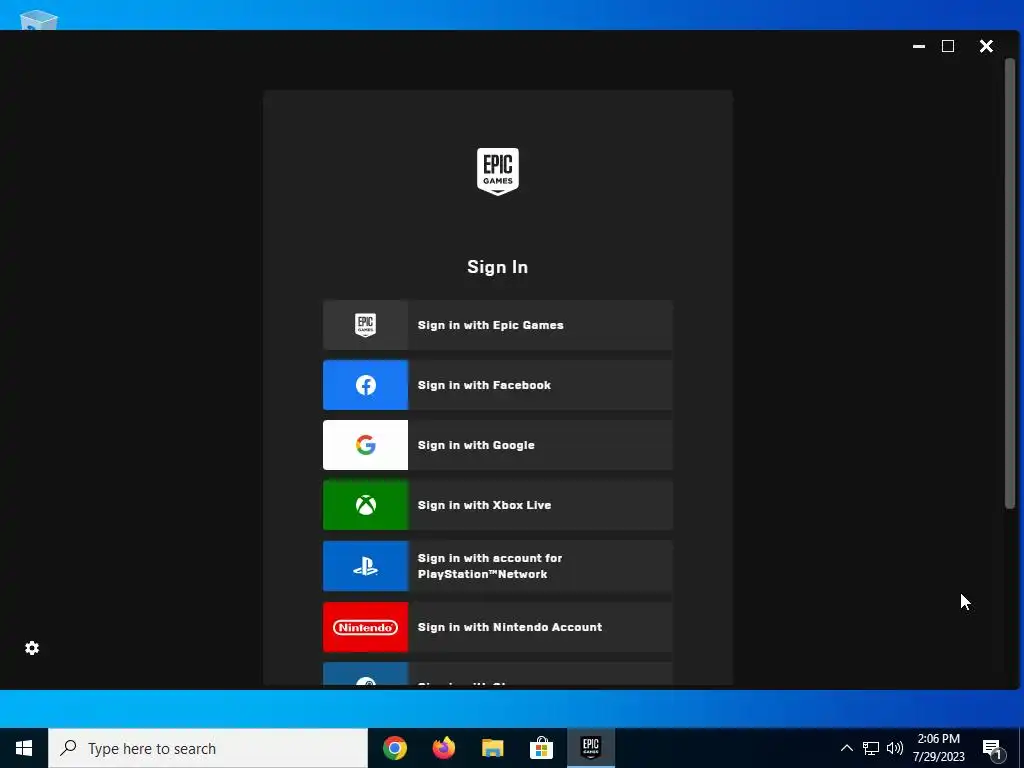The height and width of the screenshot is (768, 1024).
Task: Launch Firefox from the taskbar
Action: click(x=443, y=748)
